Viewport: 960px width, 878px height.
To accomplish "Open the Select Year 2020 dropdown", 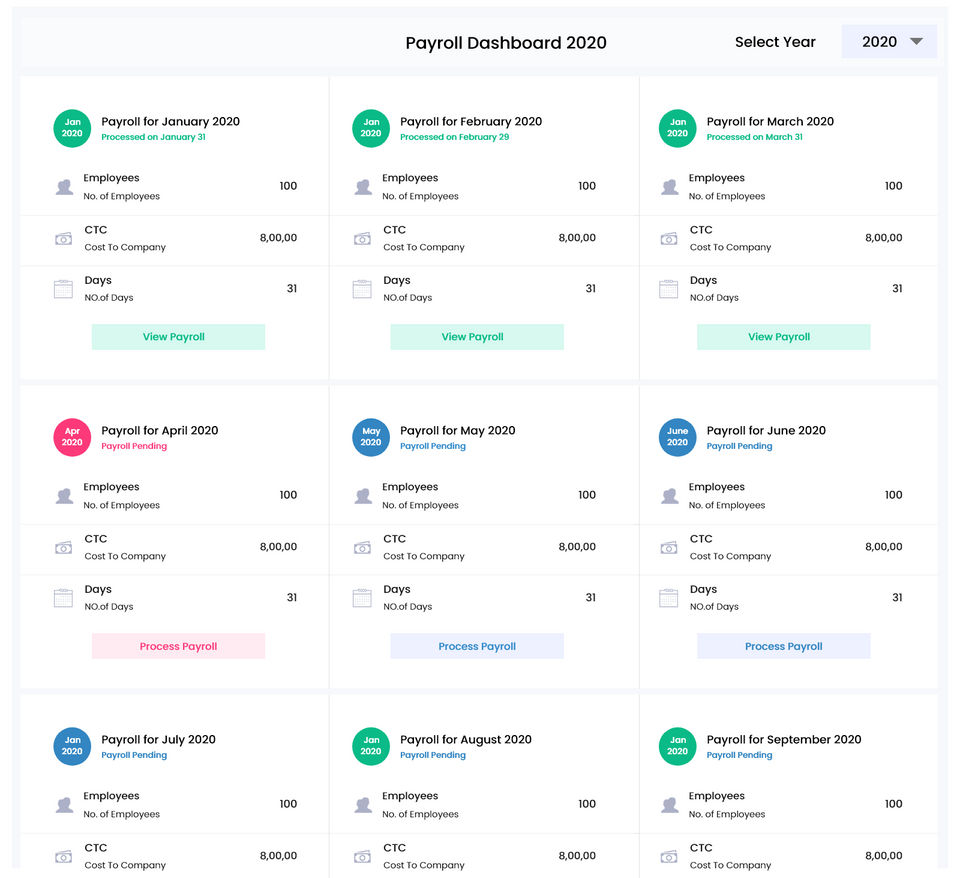I will (x=889, y=42).
